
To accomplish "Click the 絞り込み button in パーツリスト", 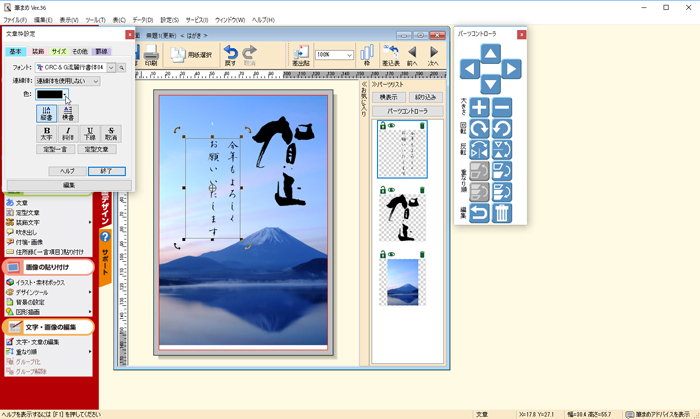I will tap(423, 97).
